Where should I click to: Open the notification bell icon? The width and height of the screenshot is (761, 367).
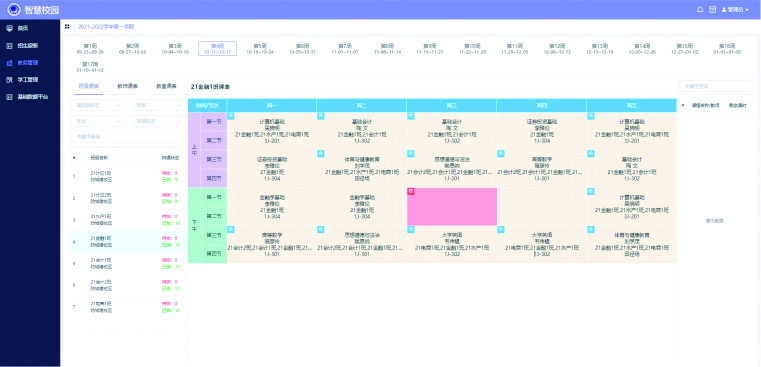[x=700, y=9]
